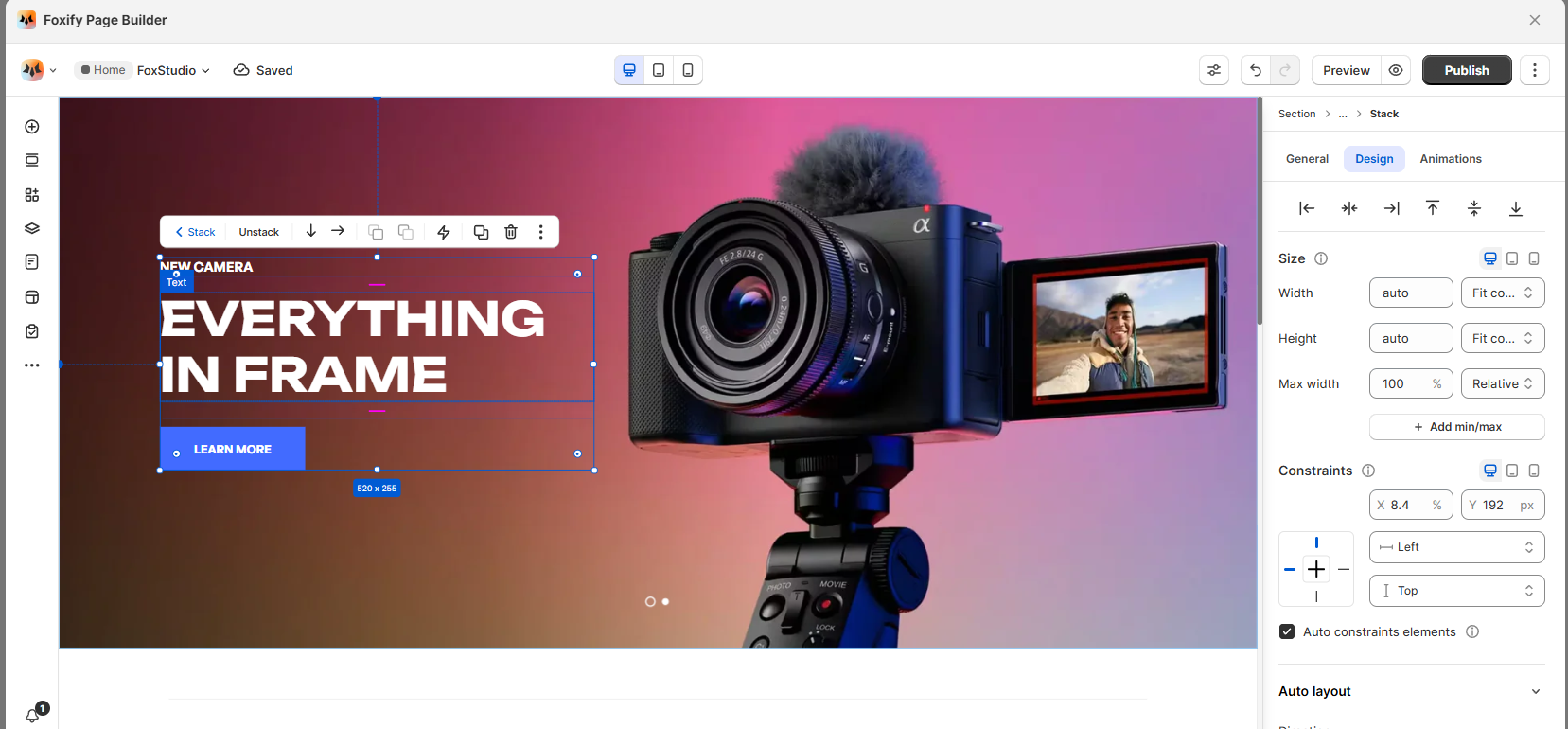The height and width of the screenshot is (729, 1568).
Task: Click the Saved cloud status
Action: pos(263,70)
